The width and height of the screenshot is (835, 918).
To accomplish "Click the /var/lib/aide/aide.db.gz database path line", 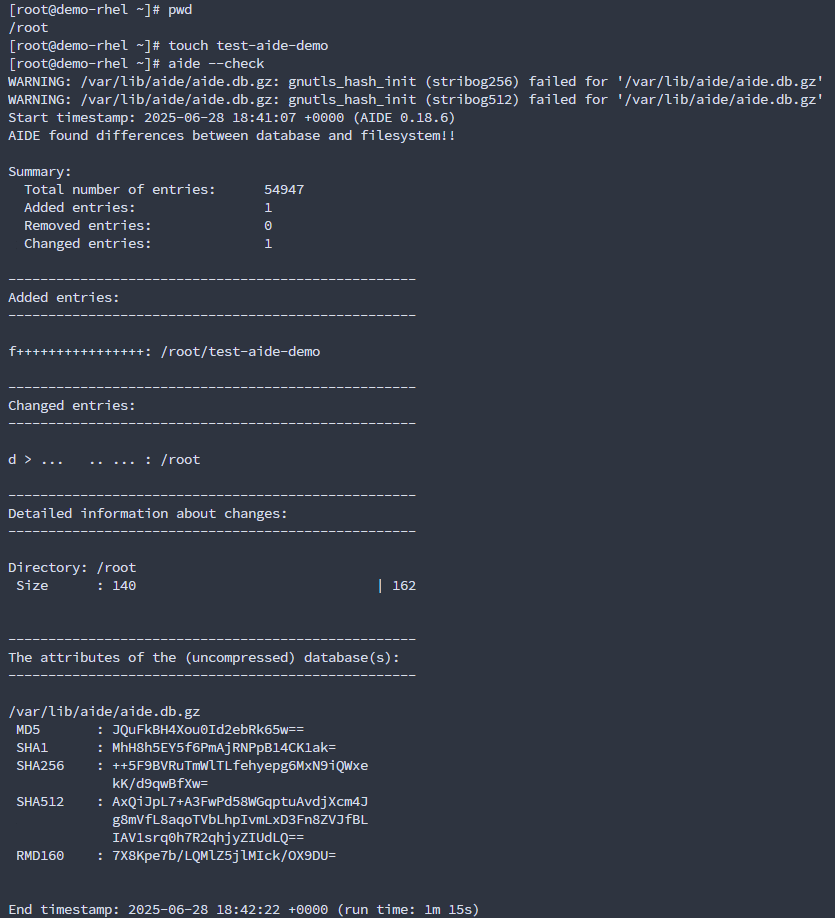I will 104,711.
